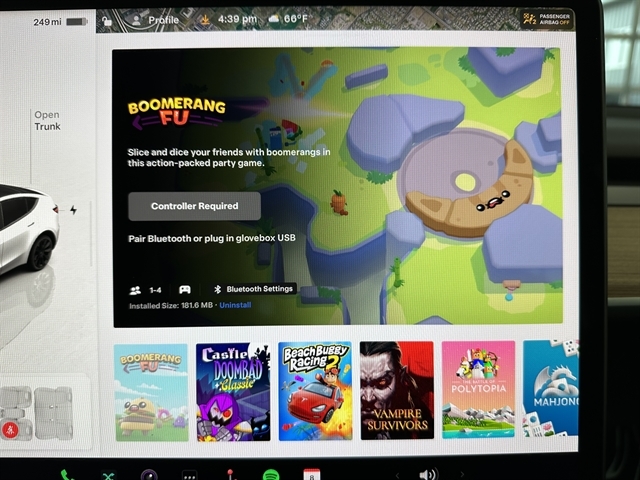Open the green shuffle app in bottom bar

point(108,476)
